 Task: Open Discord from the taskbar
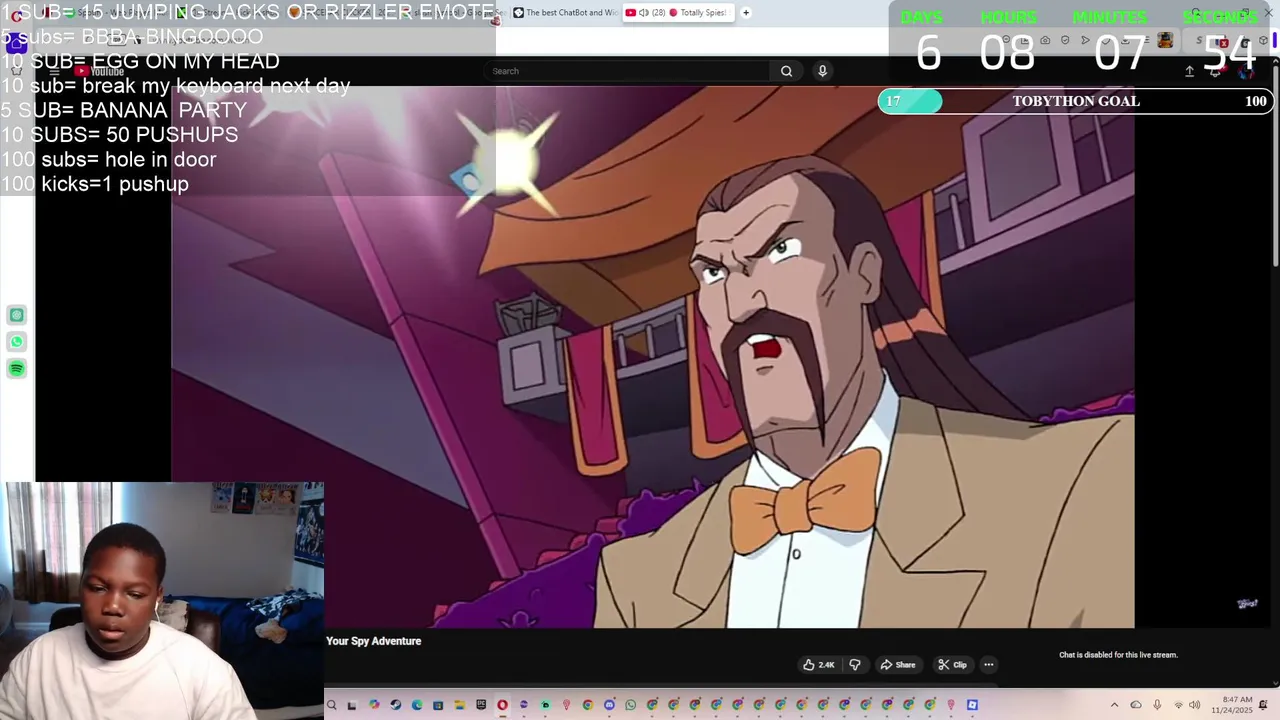609,705
